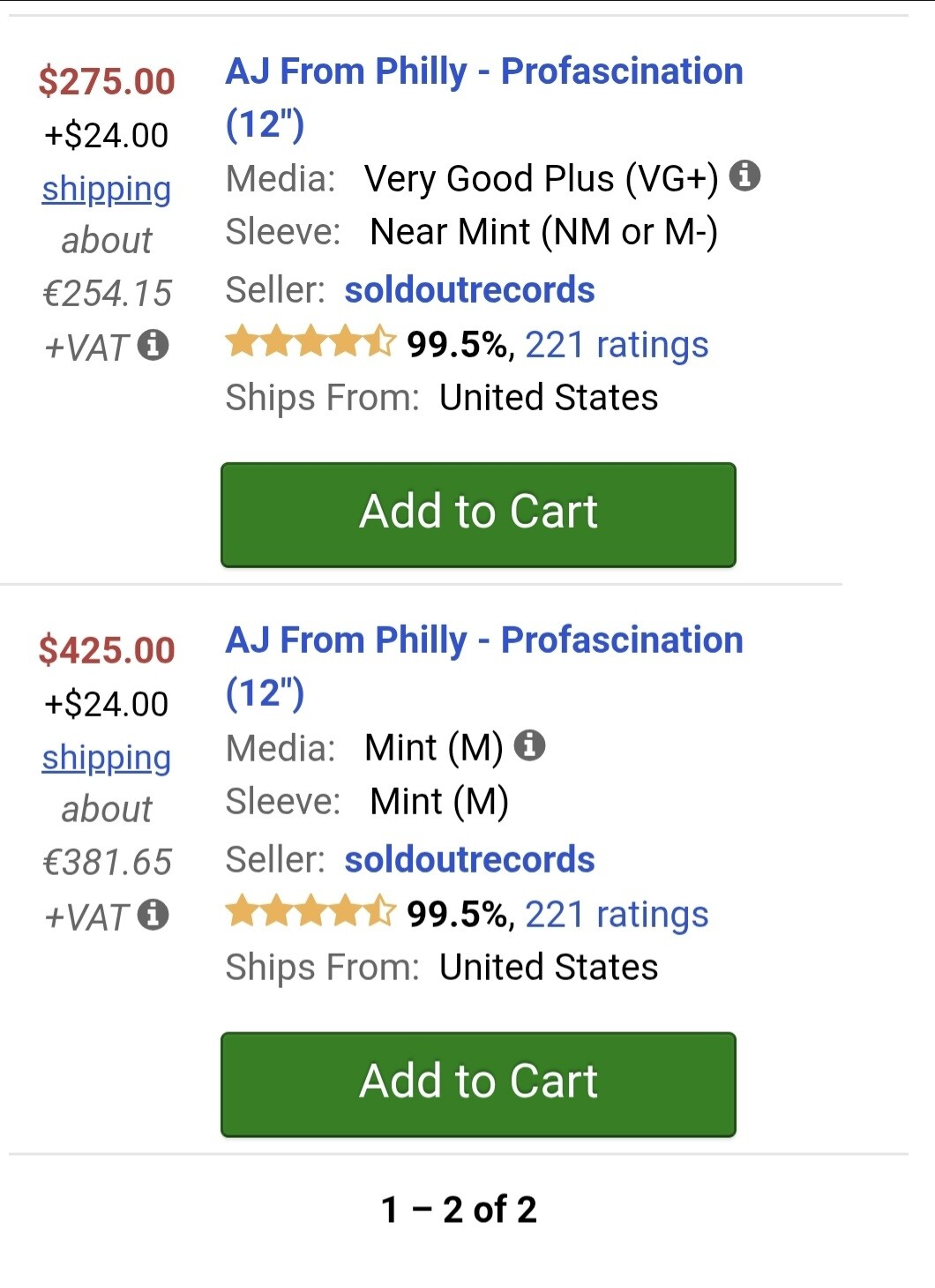Open shipping details for the $425.00 listing
Screen dimensions: 935x1288
coord(107,758)
